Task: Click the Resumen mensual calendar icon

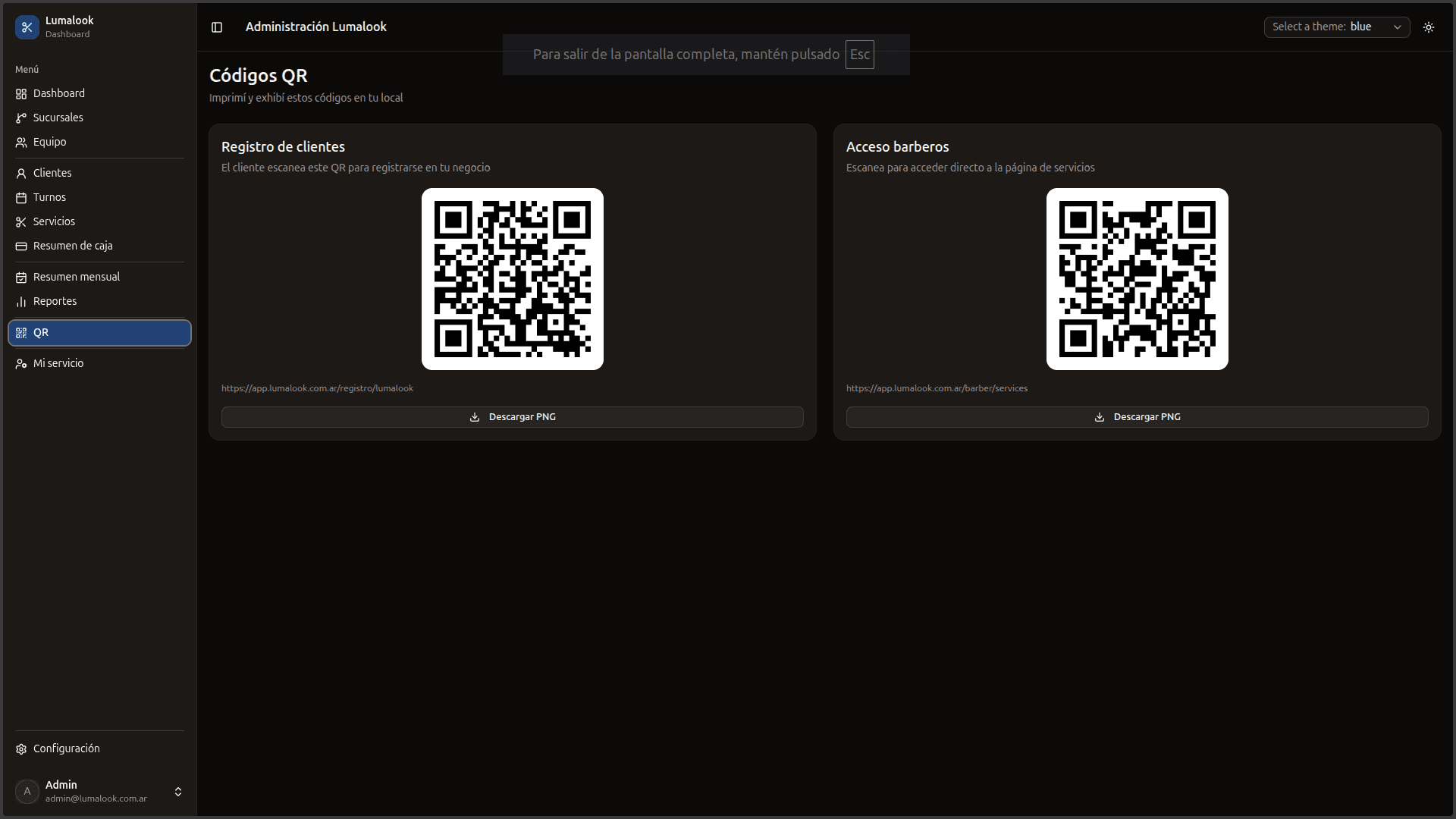Action: [21, 278]
